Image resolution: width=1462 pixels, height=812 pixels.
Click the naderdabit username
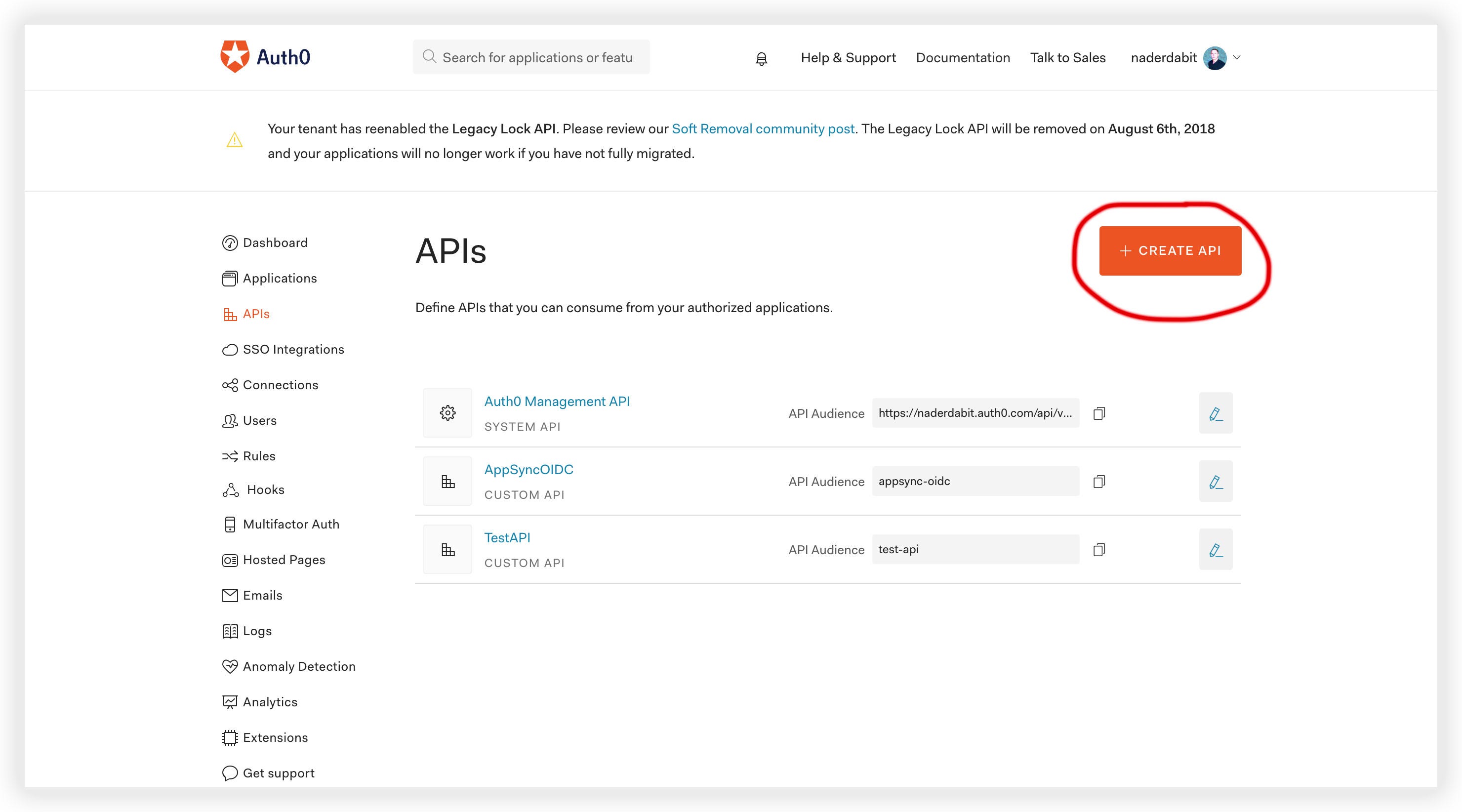1164,58
